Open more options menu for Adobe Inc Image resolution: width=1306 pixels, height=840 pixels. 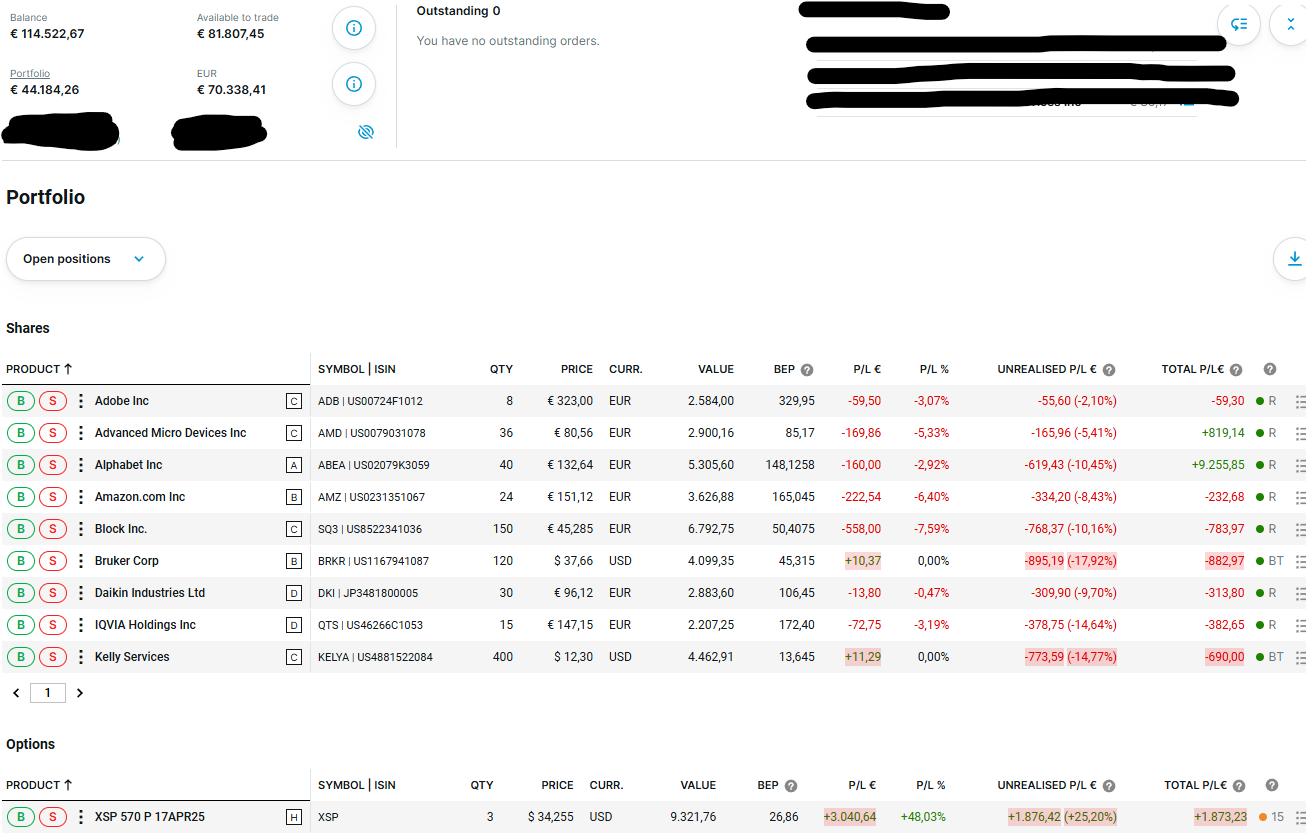81,401
